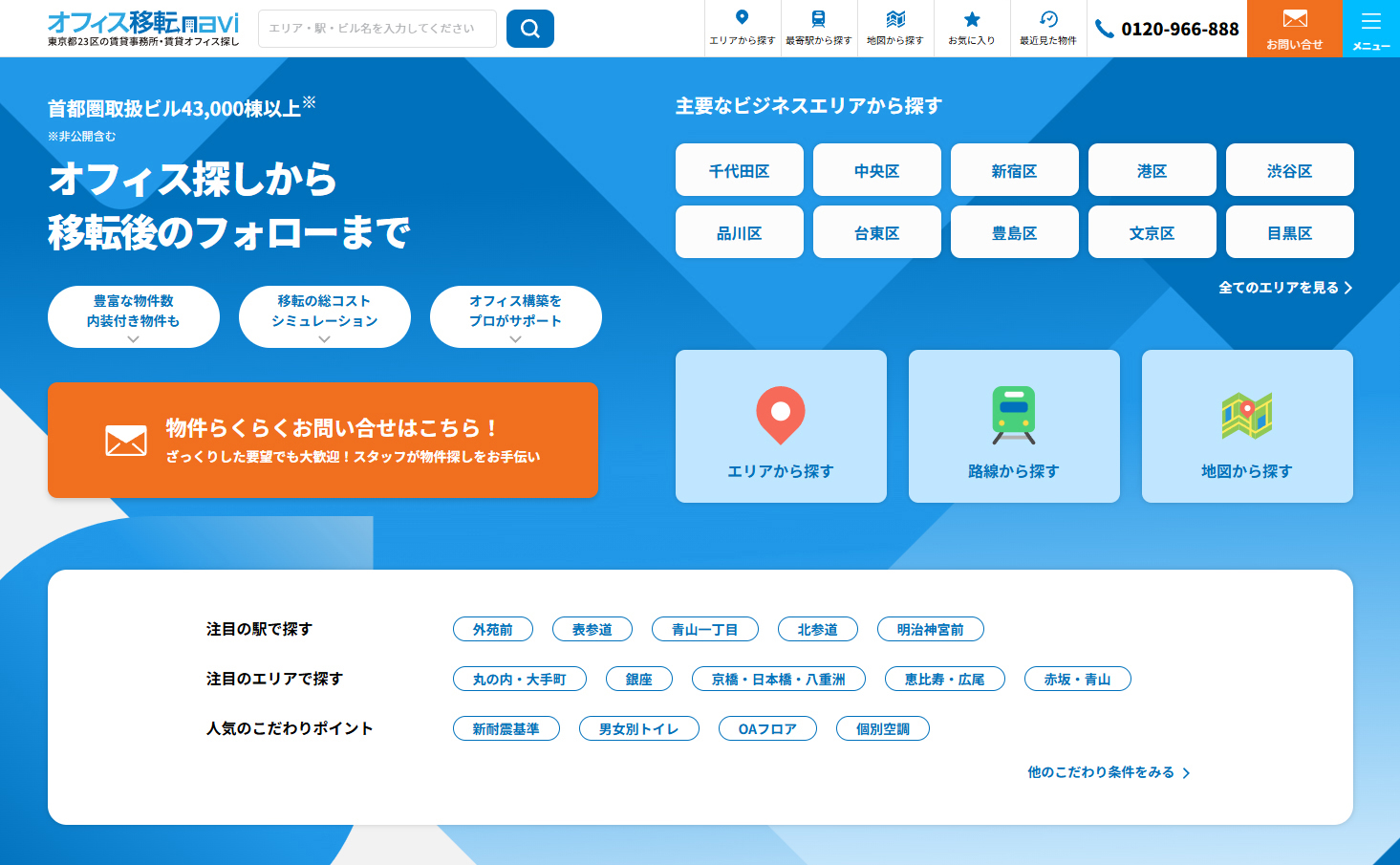Select the 渋谷区 area button
The height and width of the screenshot is (865, 1400).
(x=1290, y=170)
